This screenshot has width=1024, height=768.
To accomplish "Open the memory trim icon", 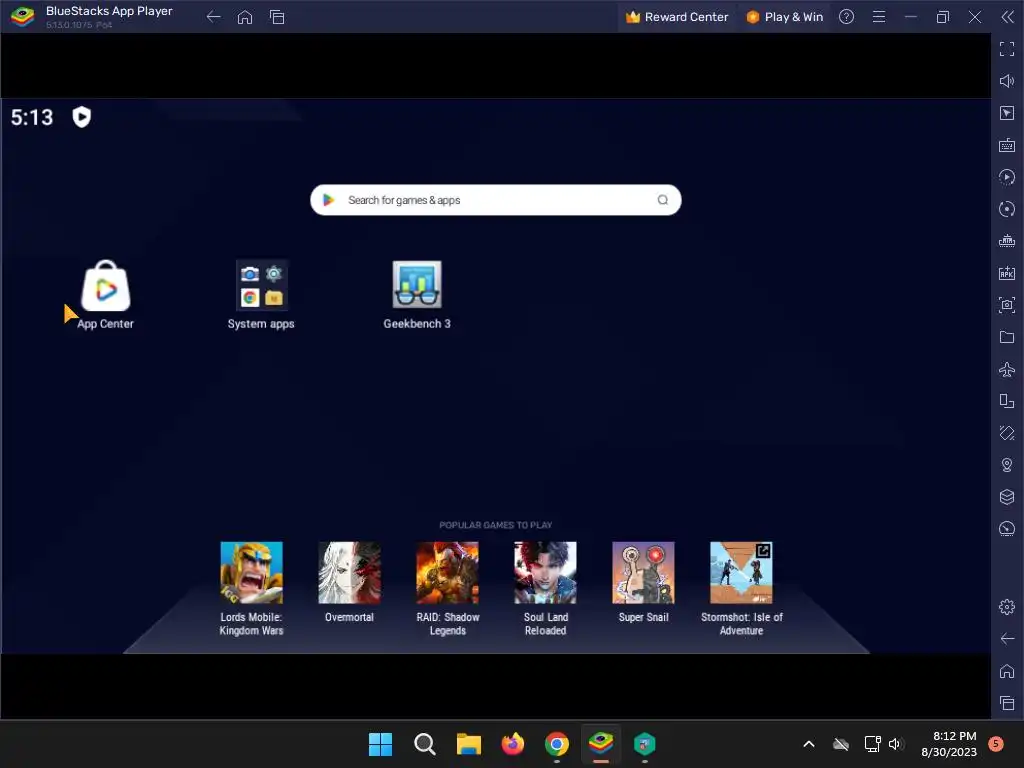I will 1007,241.
